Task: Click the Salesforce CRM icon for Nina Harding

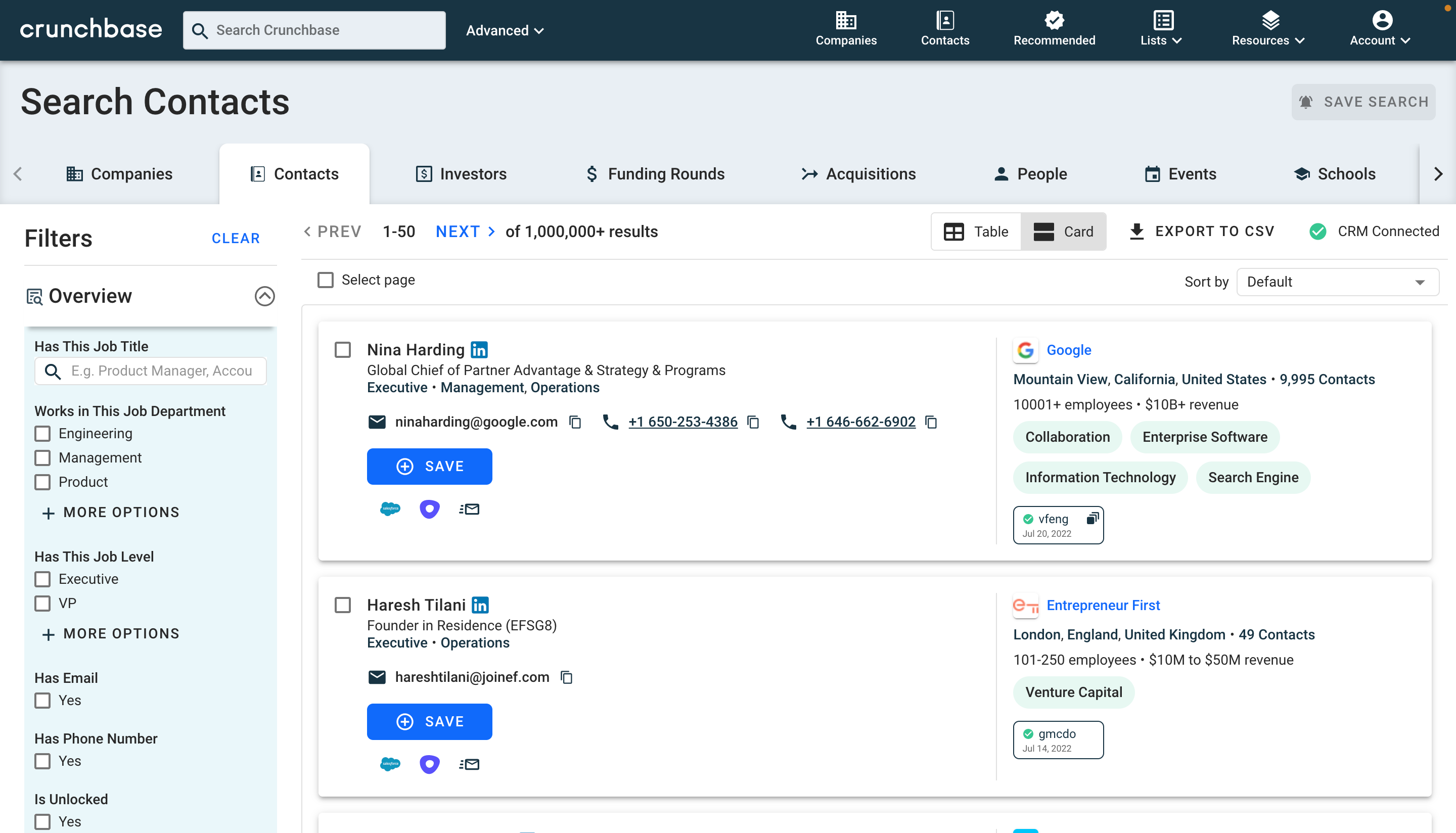Action: point(389,509)
